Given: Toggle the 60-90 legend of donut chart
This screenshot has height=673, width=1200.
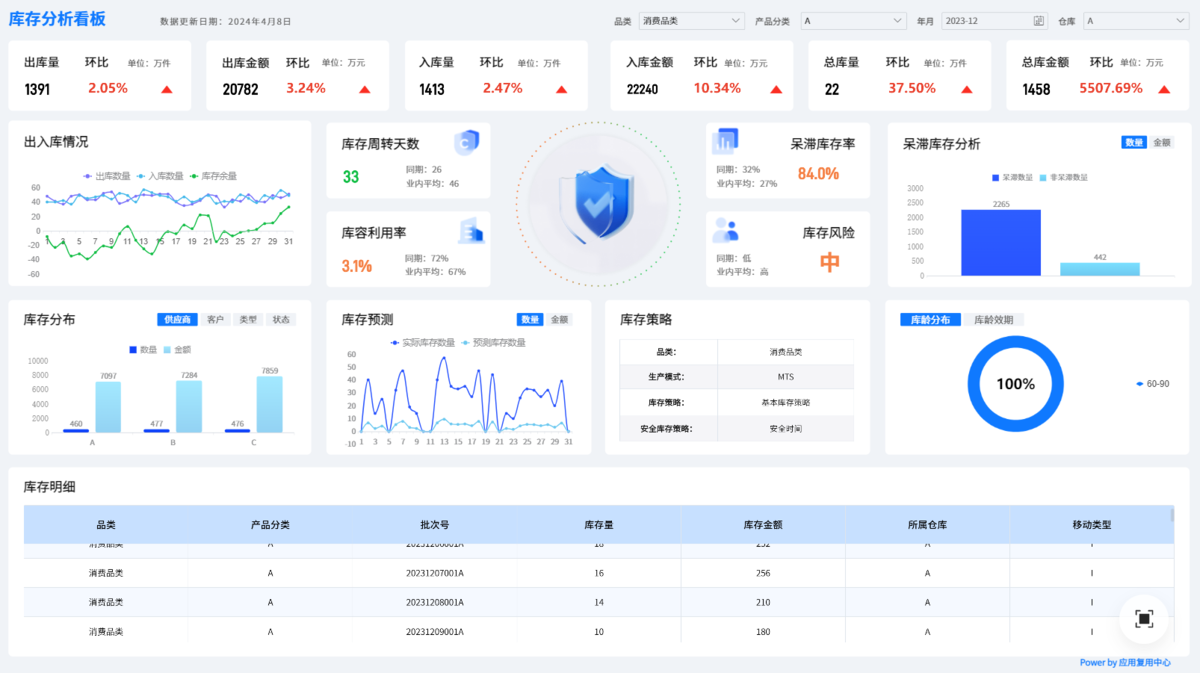Looking at the screenshot, I should pos(1153,384).
